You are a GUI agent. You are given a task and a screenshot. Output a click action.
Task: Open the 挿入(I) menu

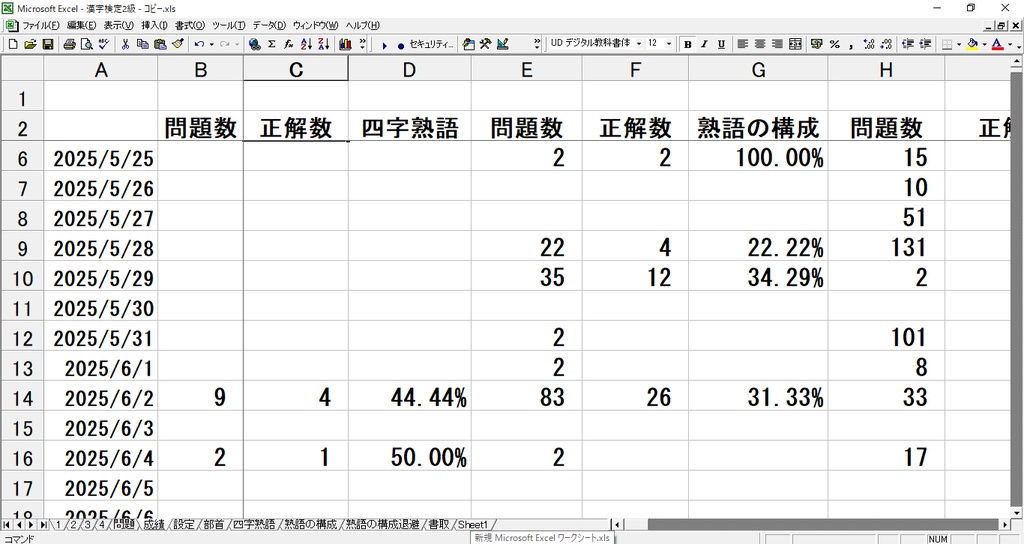click(x=154, y=25)
